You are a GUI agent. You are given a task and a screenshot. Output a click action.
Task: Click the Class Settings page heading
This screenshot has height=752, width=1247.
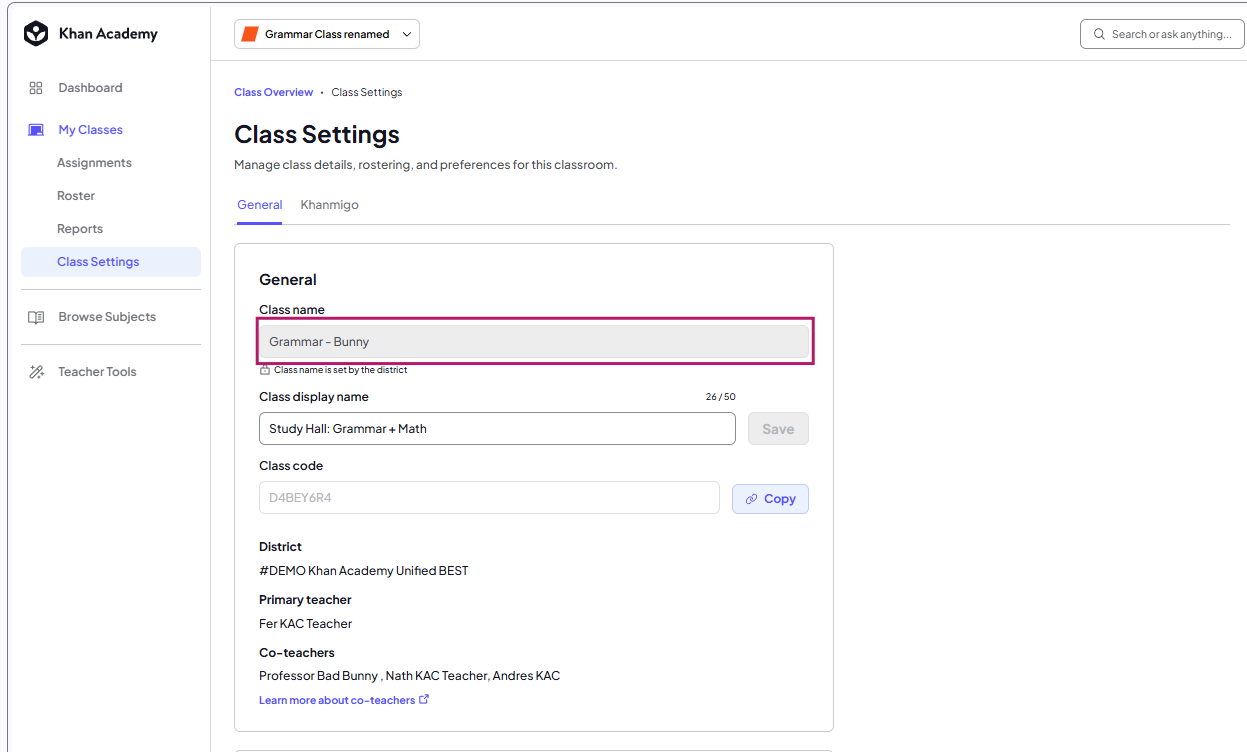pos(317,135)
